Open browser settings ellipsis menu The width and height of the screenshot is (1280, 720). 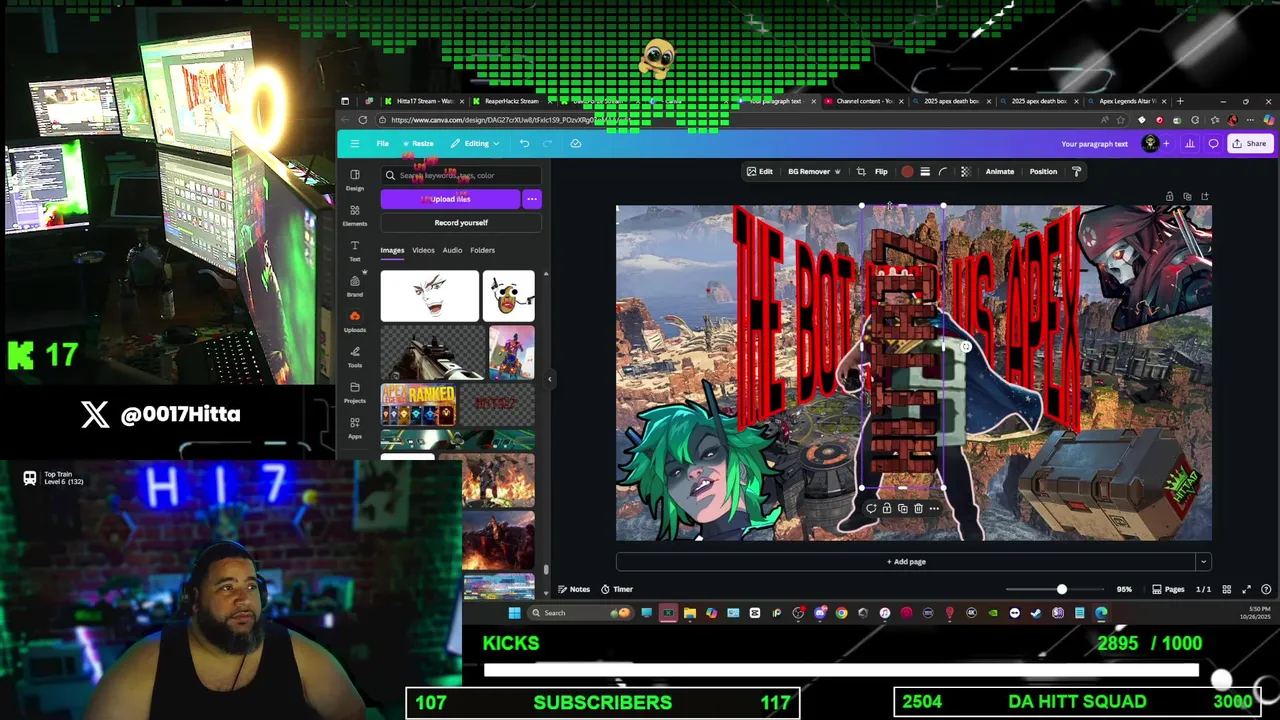pyautogui.click(x=1250, y=120)
